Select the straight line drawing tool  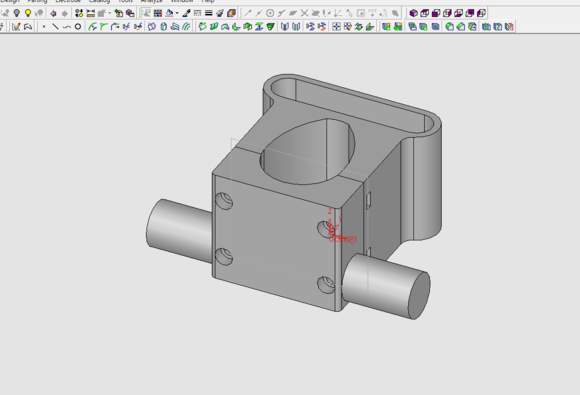pos(55,27)
